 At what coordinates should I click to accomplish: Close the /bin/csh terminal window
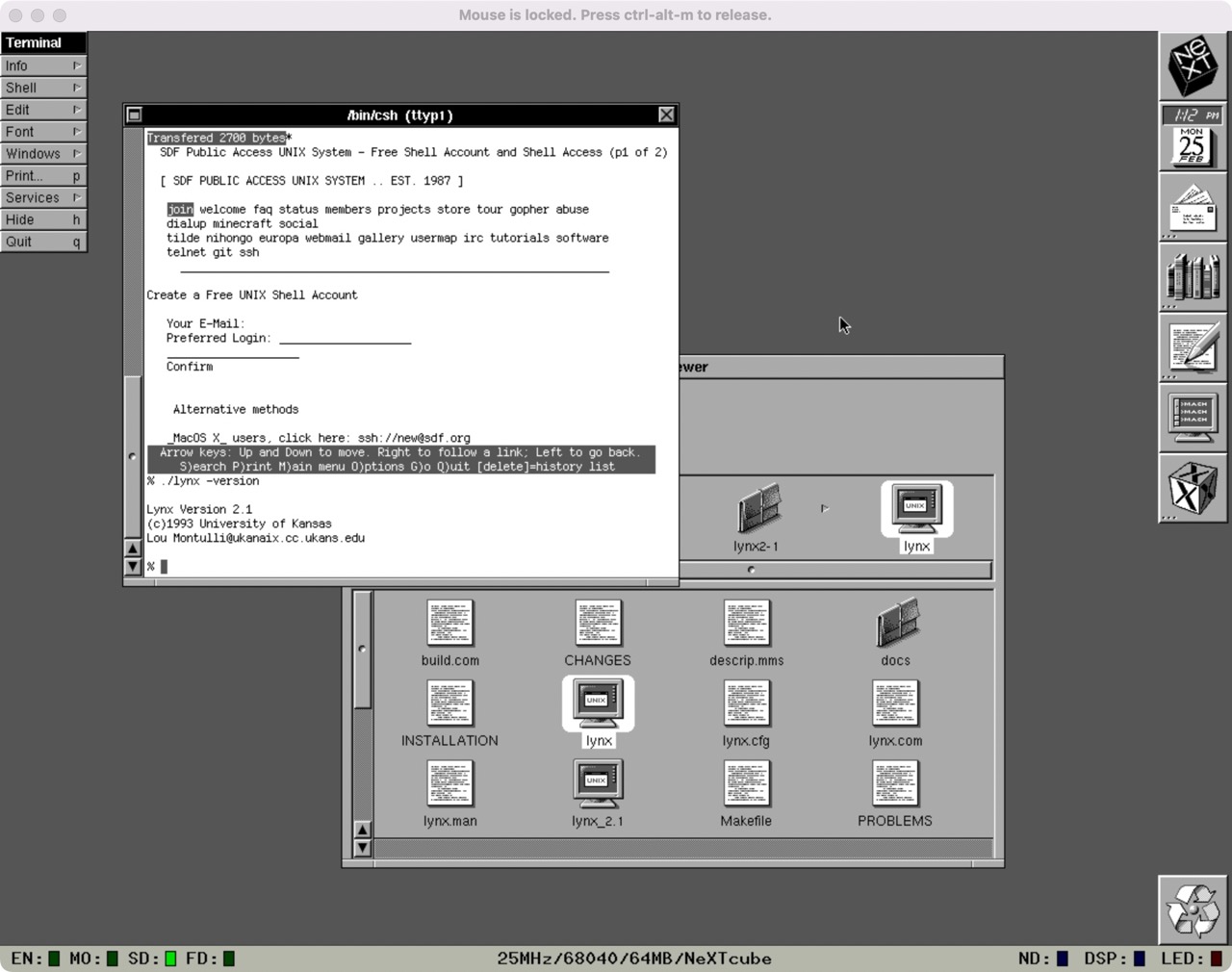666,115
